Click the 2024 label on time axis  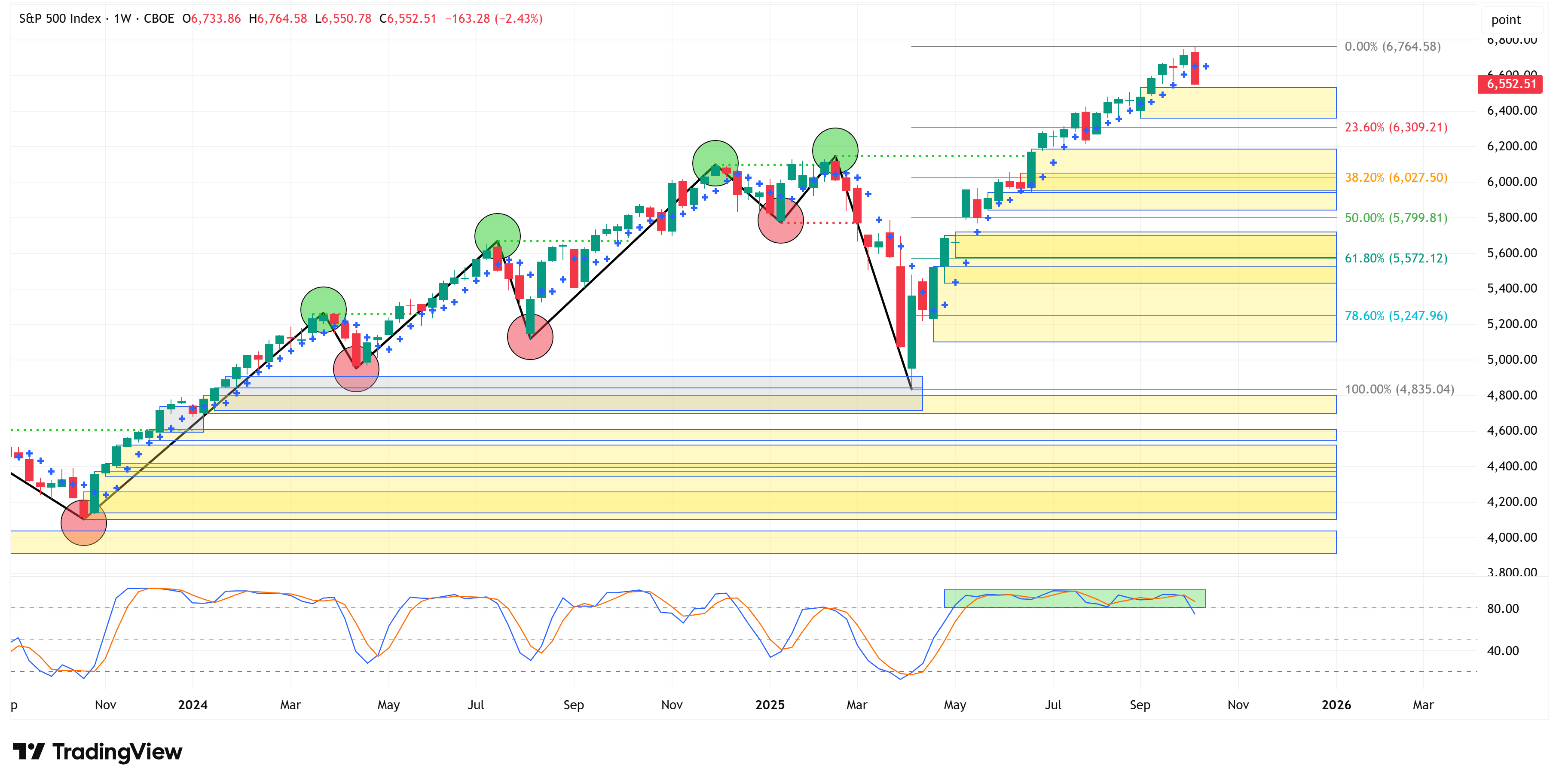[193, 705]
